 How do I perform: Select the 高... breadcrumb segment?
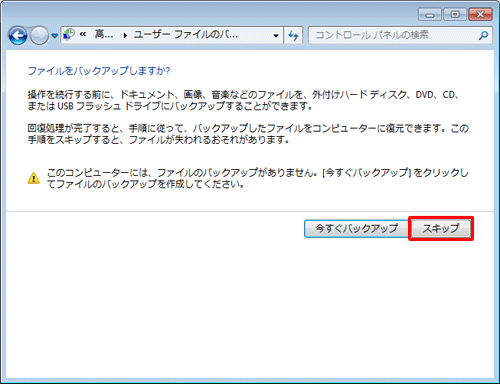point(104,34)
